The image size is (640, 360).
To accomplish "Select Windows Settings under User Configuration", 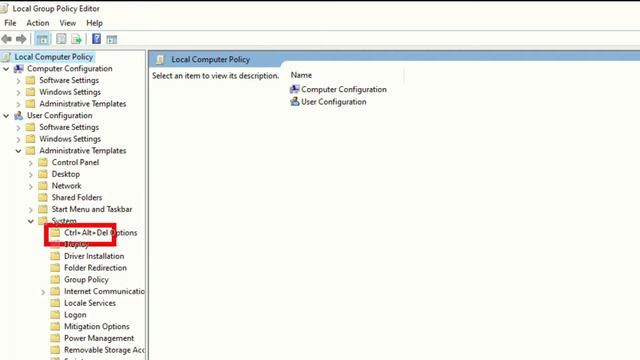I will [x=70, y=139].
